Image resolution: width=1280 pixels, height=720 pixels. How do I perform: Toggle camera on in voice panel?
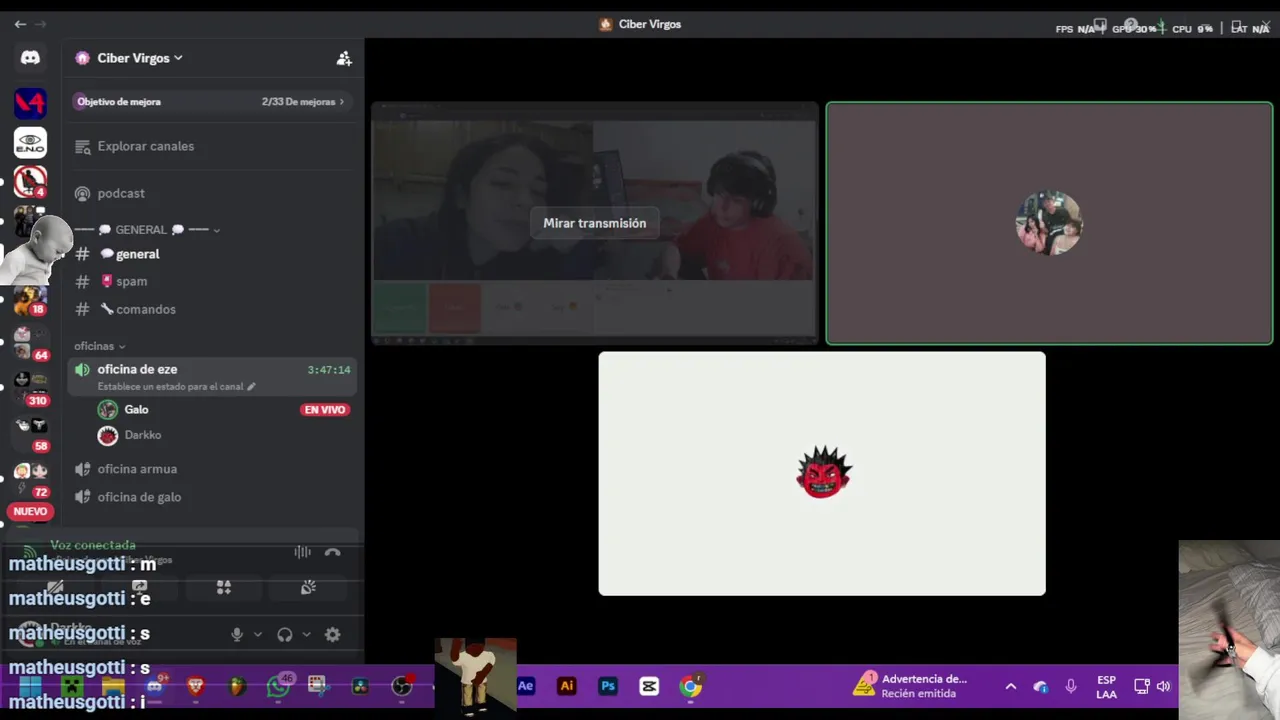click(x=55, y=588)
